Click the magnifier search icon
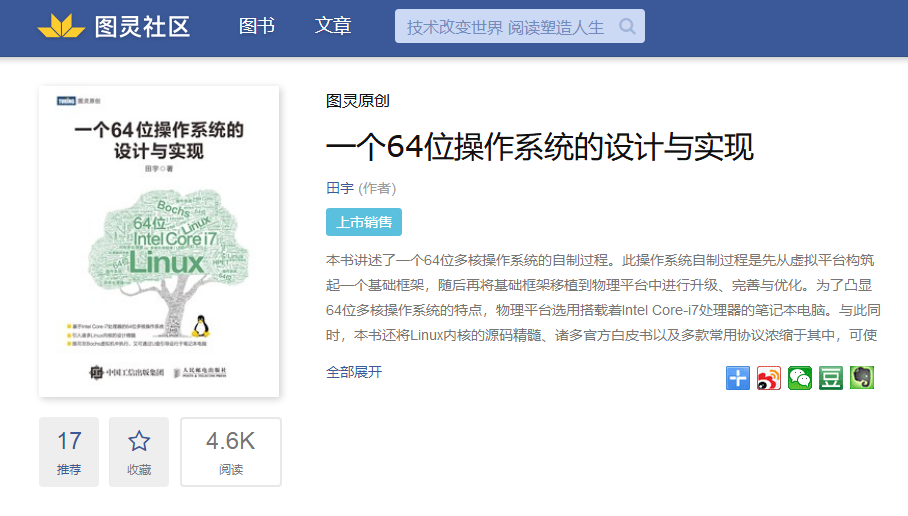This screenshot has height=516, width=908. click(627, 26)
